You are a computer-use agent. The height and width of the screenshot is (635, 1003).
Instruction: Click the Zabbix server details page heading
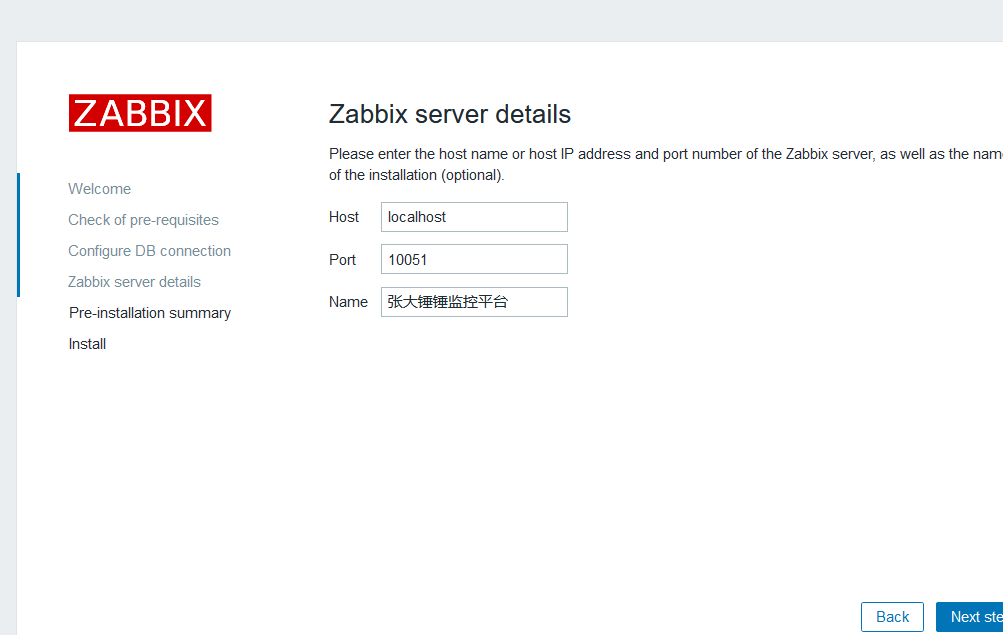[x=449, y=114]
